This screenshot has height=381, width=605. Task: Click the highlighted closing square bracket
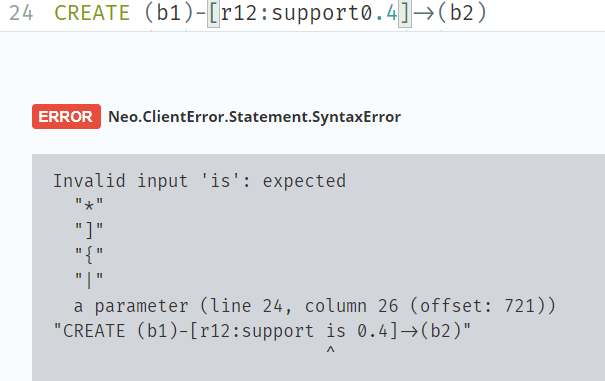(x=405, y=14)
